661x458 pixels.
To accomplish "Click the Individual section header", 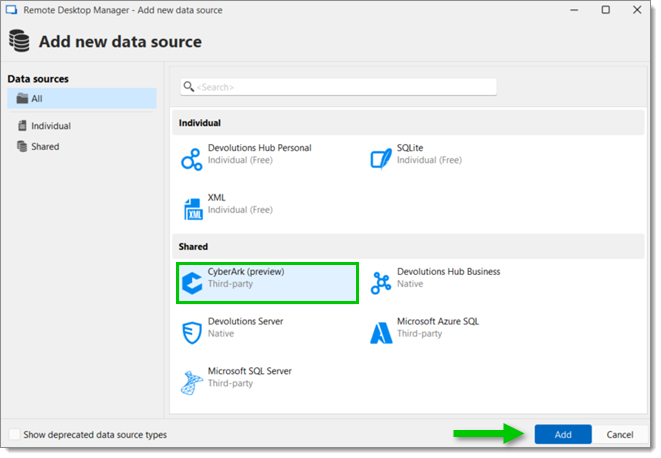I will point(408,123).
